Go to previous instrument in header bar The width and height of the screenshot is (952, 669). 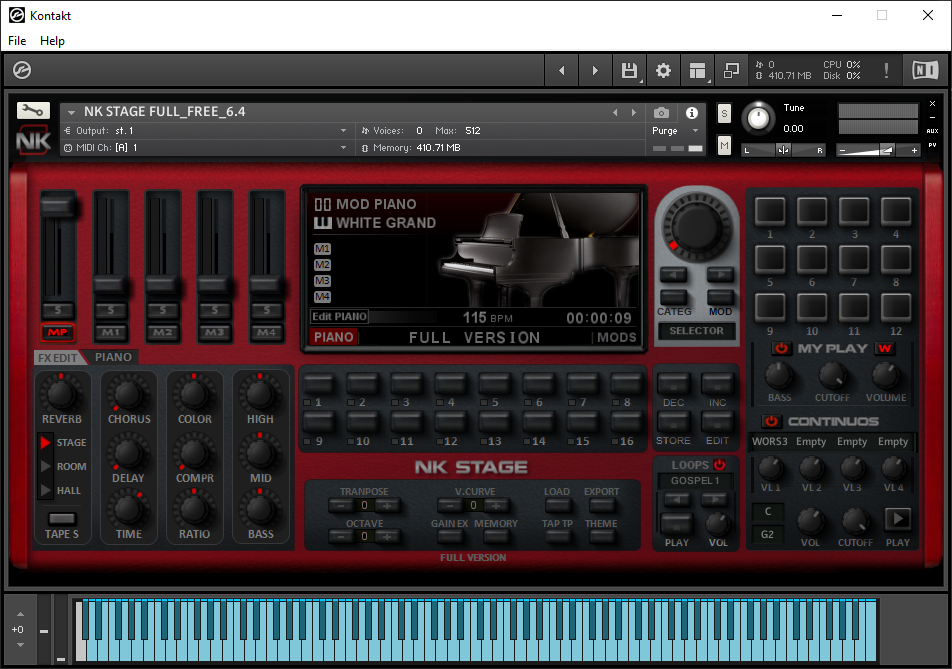point(562,70)
